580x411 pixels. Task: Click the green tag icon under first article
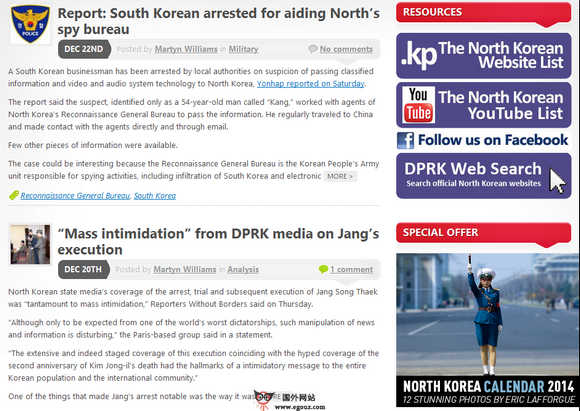click(14, 195)
